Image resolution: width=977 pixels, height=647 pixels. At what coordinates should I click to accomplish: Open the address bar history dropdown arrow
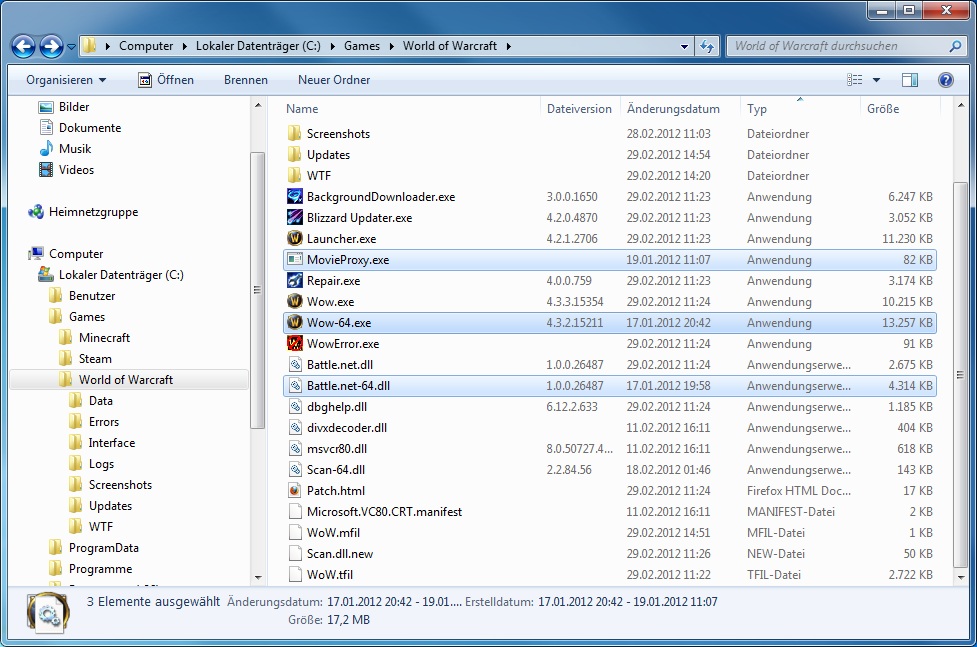click(684, 46)
